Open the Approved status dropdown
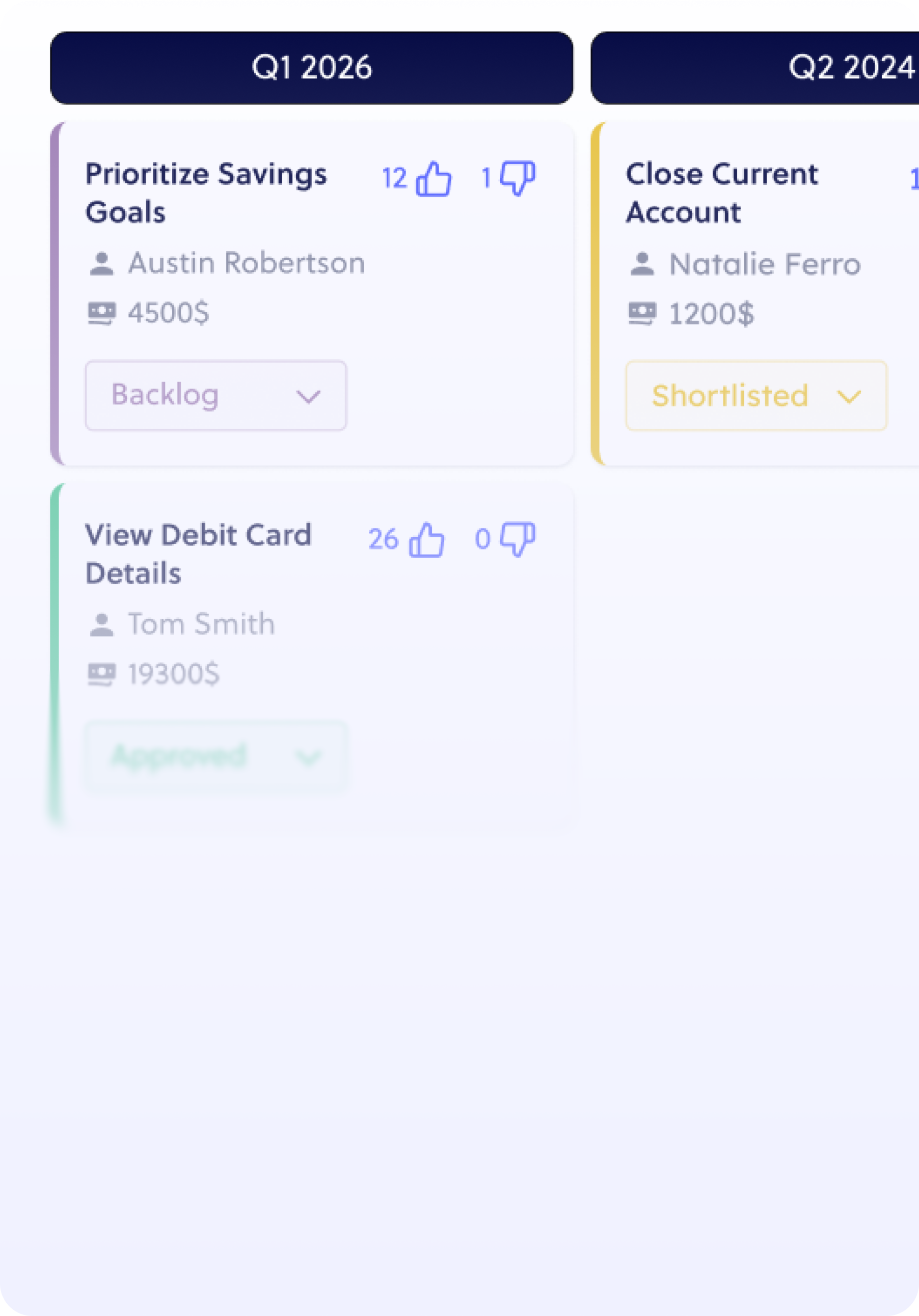Image resolution: width=919 pixels, height=1316 pixels. click(215, 757)
